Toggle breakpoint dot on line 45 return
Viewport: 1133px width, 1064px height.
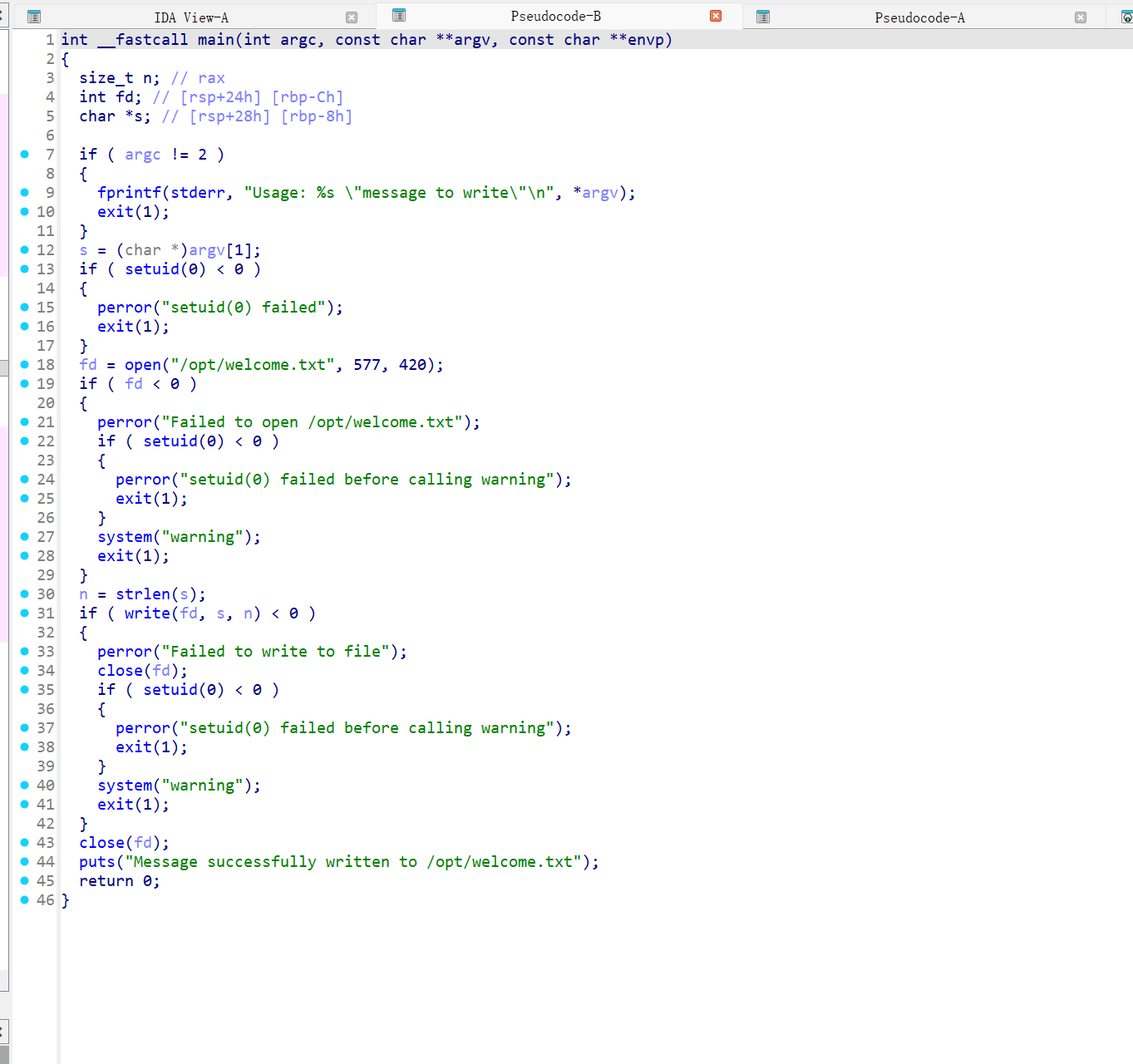pyautogui.click(x=25, y=881)
